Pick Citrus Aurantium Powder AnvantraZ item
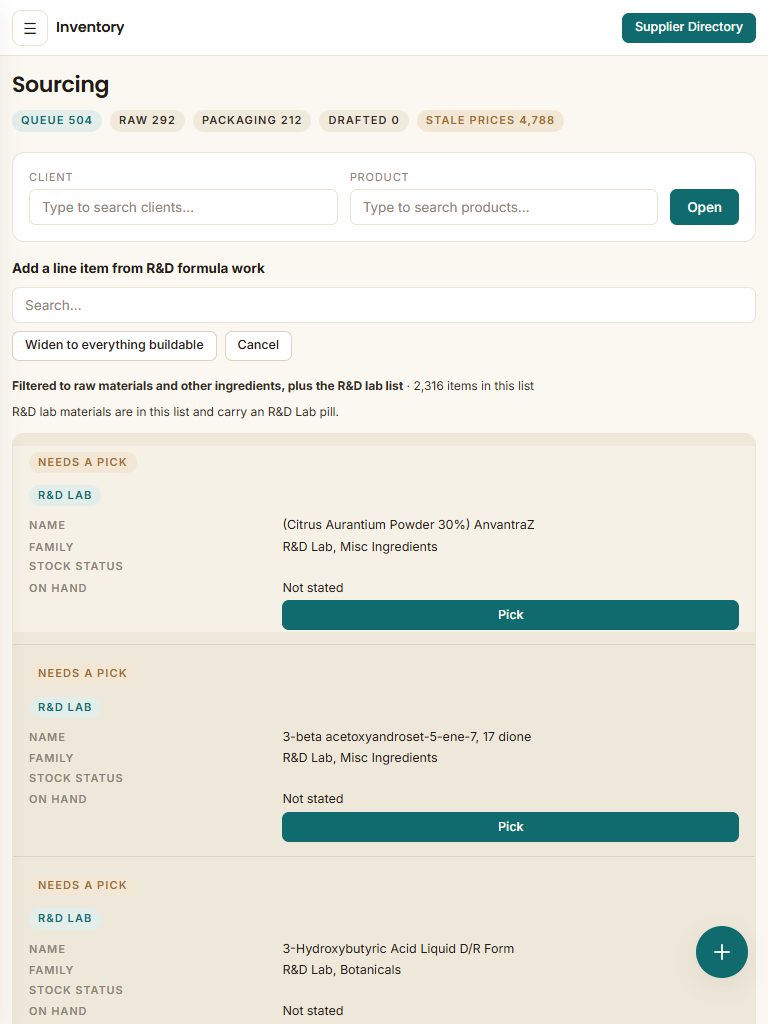This screenshot has height=1024, width=768. coord(510,615)
